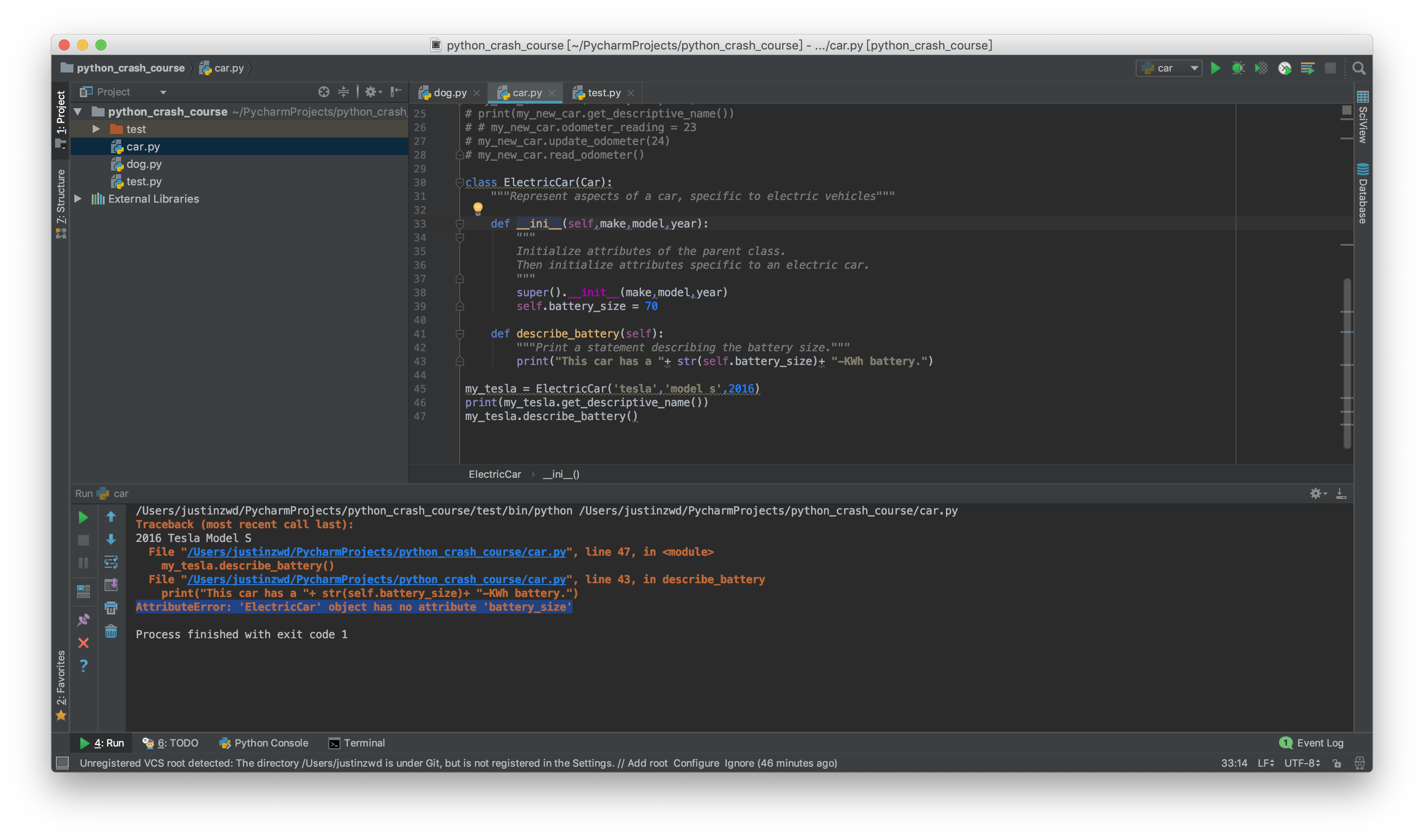Collapse the python_crash_course root folder
The image size is (1424, 840).
pos(78,111)
